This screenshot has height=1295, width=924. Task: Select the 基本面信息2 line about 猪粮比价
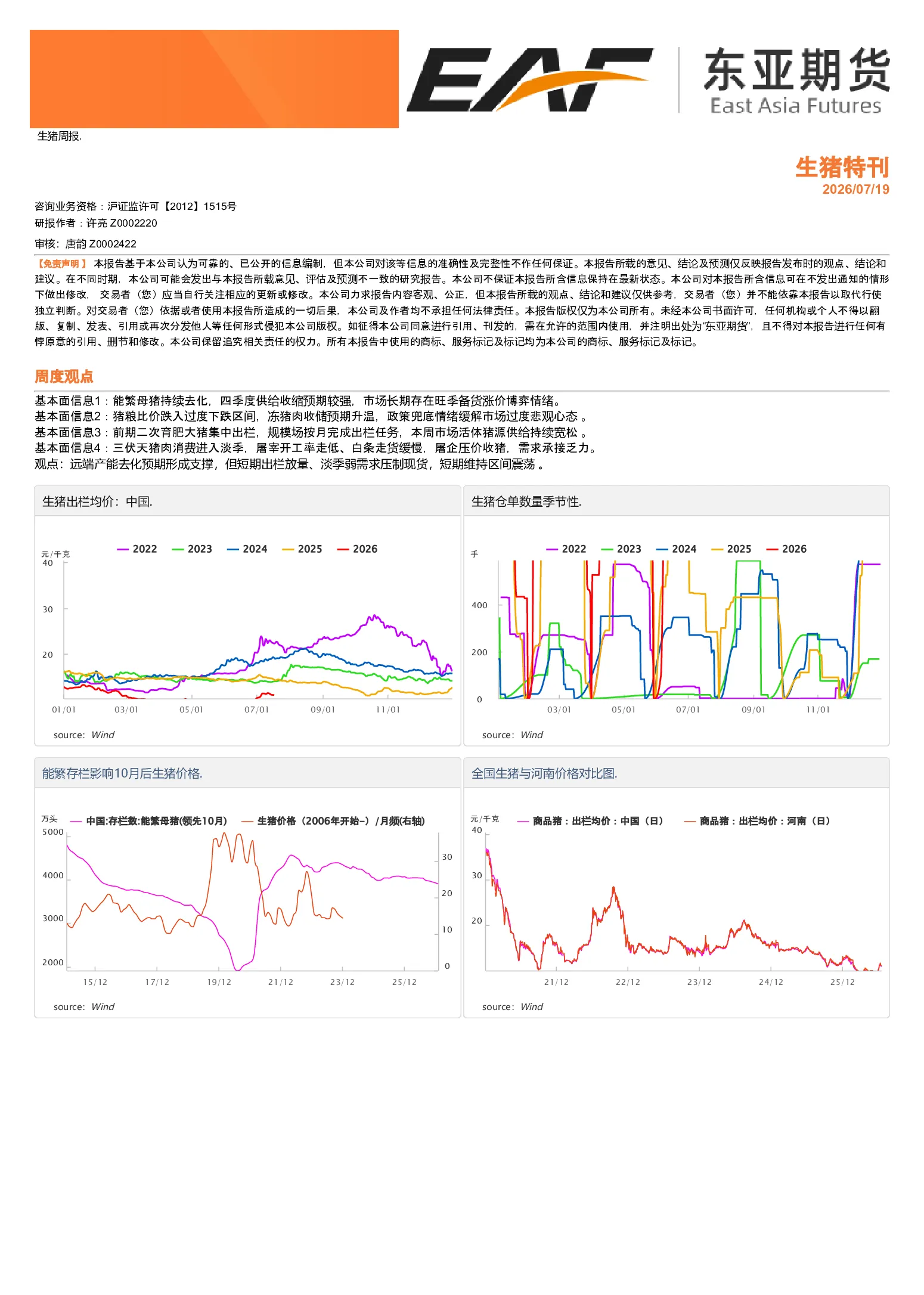(x=310, y=416)
